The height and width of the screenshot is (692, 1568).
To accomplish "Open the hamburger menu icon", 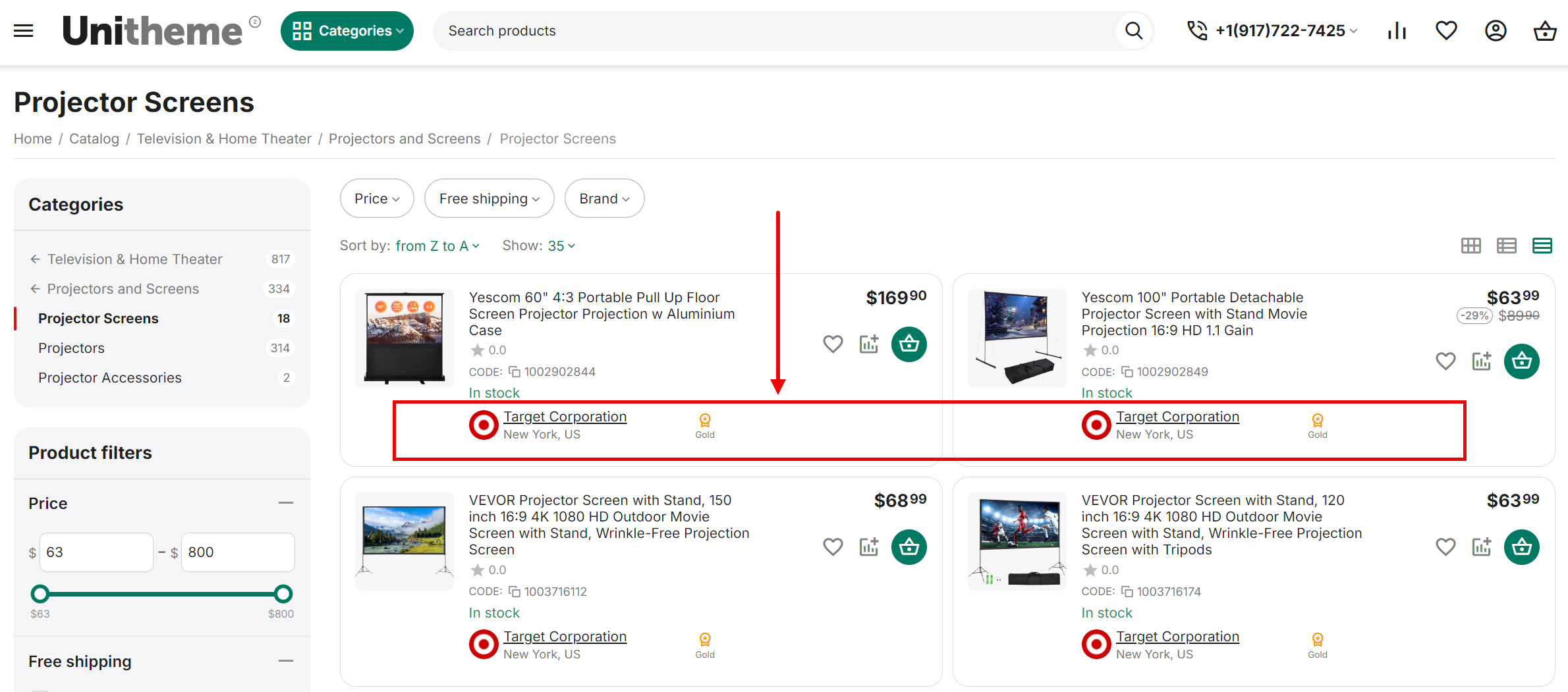I will (24, 31).
